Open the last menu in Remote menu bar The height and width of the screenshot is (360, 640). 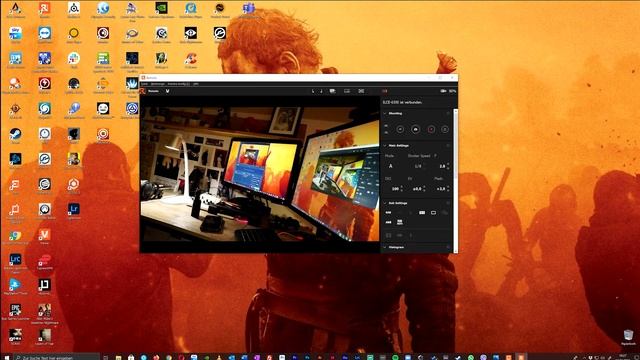[x=196, y=84]
